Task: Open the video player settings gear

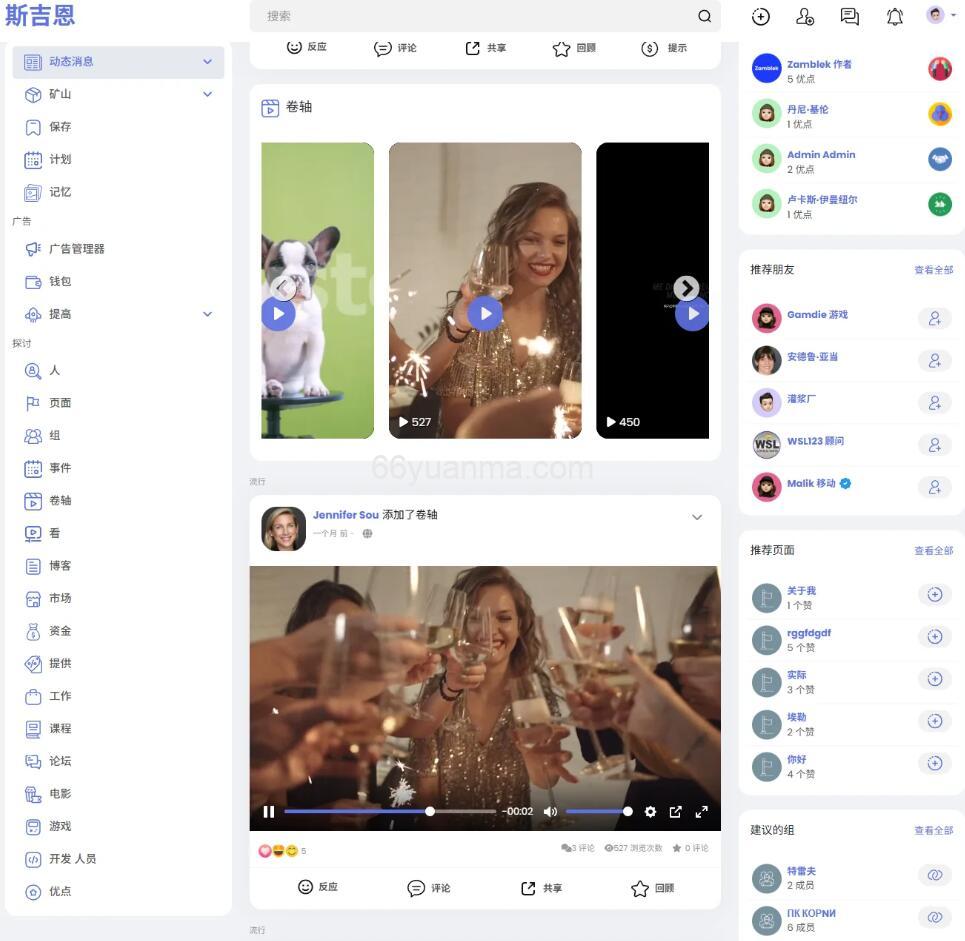Action: click(x=650, y=811)
